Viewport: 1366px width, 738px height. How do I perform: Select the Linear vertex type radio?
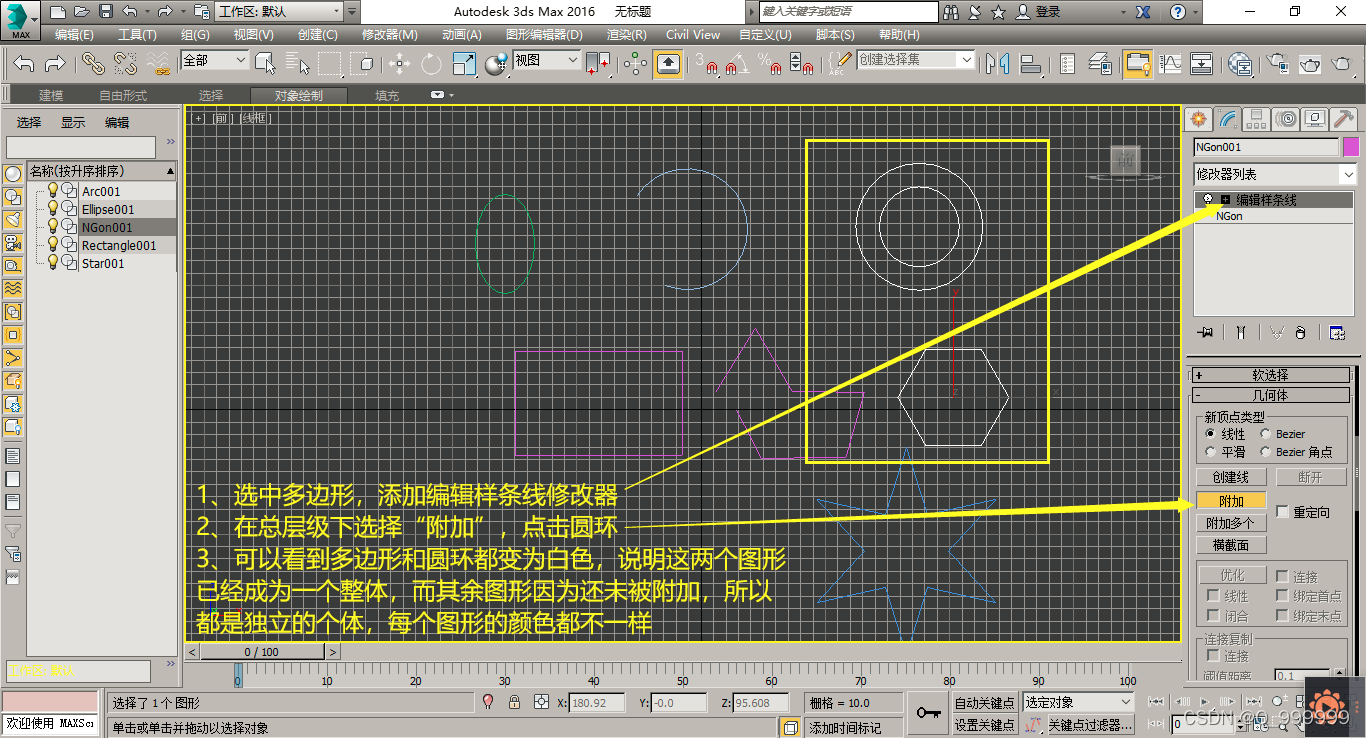click(x=1210, y=434)
